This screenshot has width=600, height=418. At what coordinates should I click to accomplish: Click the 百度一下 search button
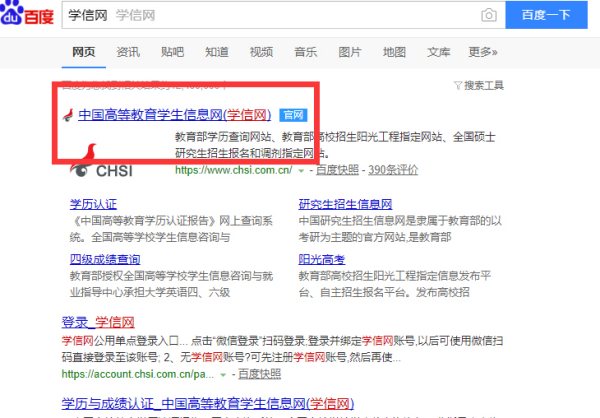(546, 15)
